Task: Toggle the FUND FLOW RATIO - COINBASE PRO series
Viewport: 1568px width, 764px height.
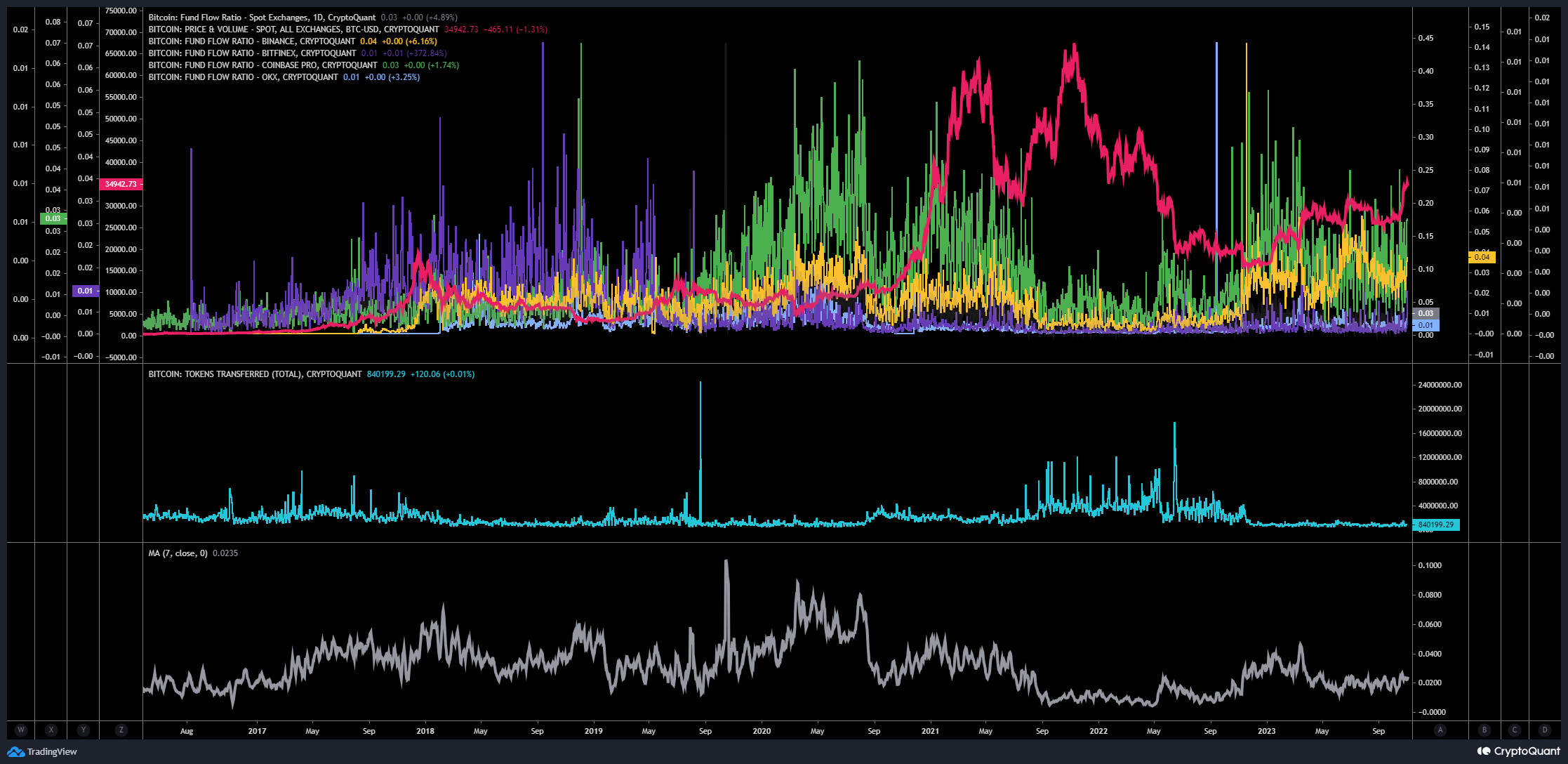Action: [260, 65]
